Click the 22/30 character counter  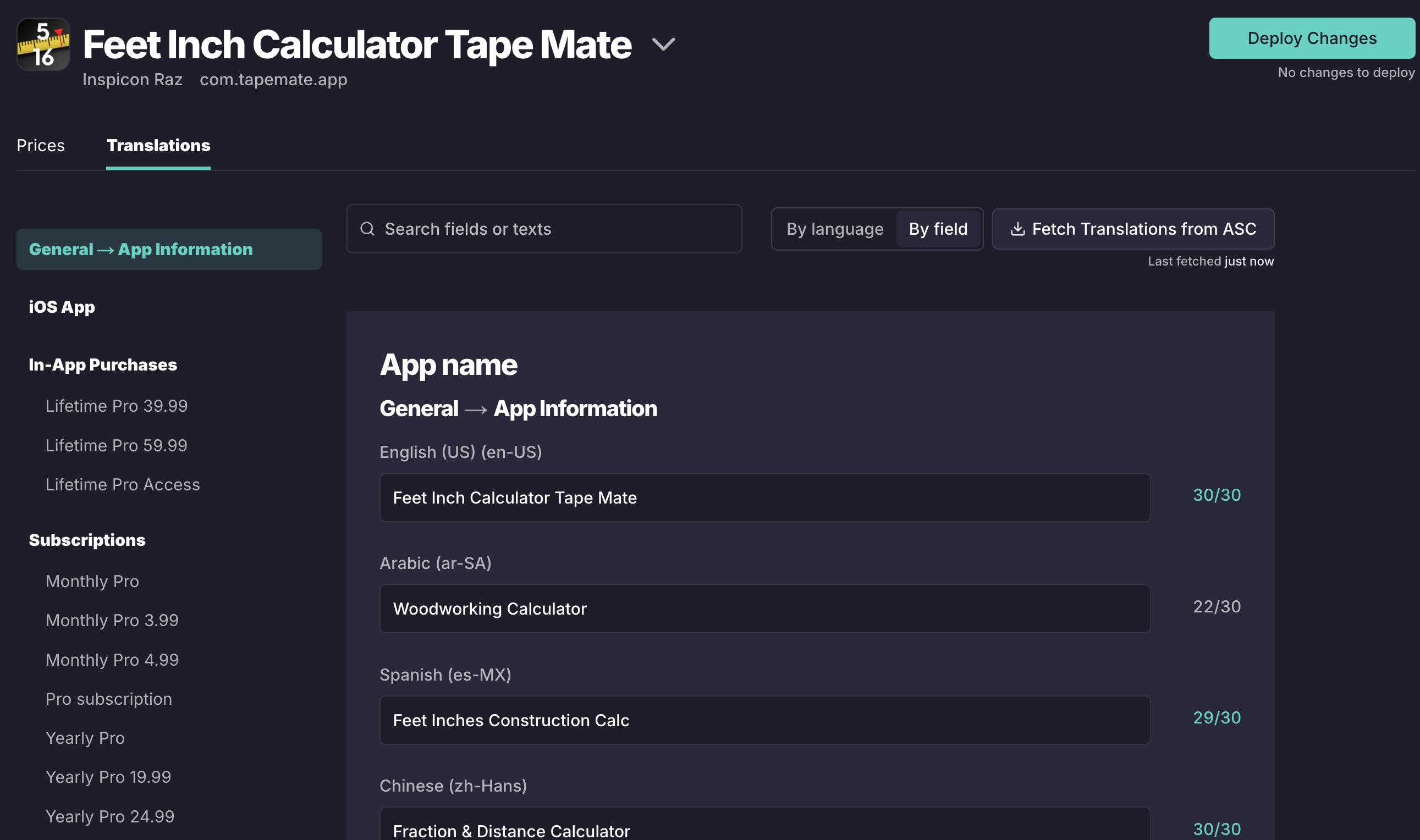pyautogui.click(x=1217, y=607)
